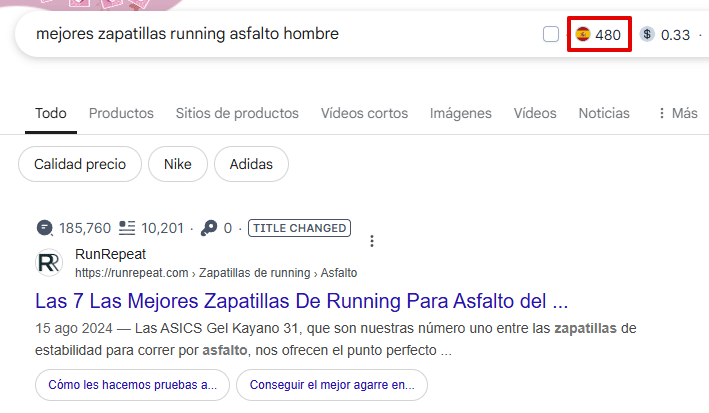
Task: Click the word count icon beside 10,201
Action: [127, 228]
